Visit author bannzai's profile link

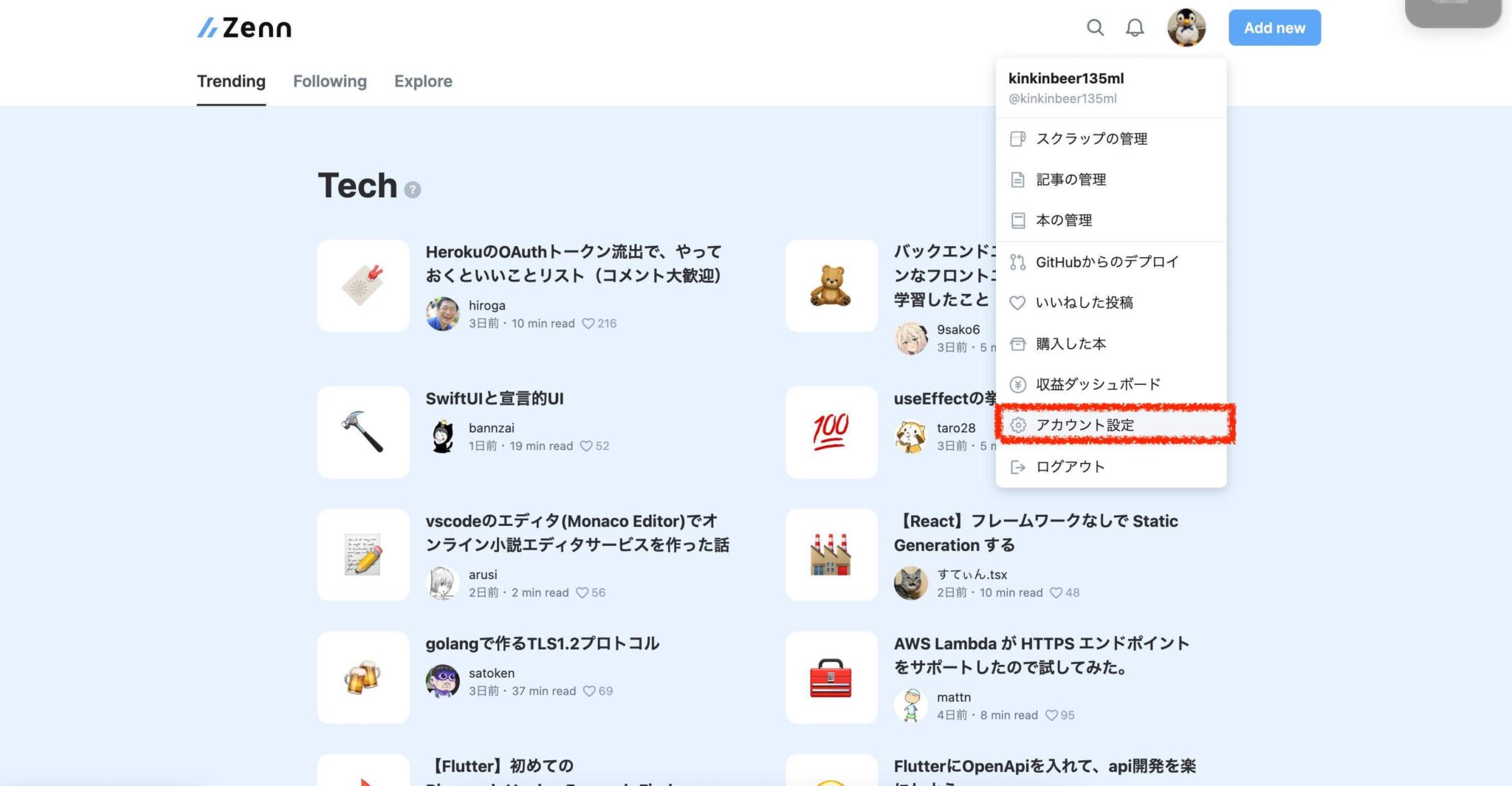click(491, 427)
